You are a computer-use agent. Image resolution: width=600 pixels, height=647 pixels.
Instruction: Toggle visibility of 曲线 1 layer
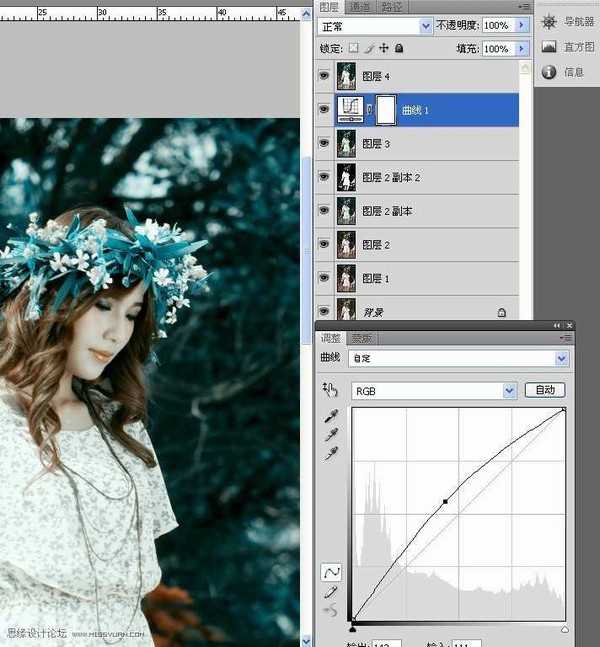point(324,110)
